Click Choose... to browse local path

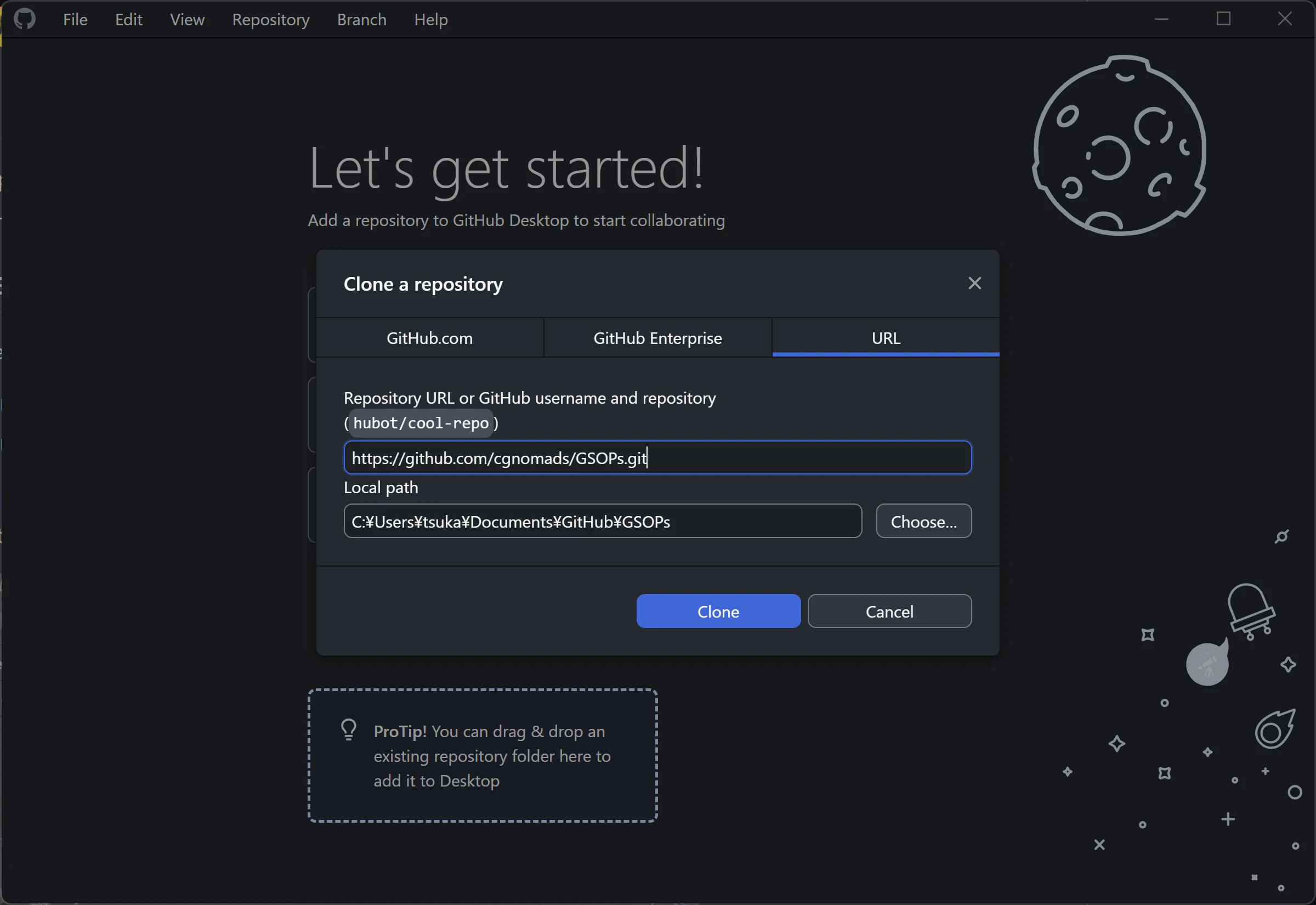pos(923,521)
